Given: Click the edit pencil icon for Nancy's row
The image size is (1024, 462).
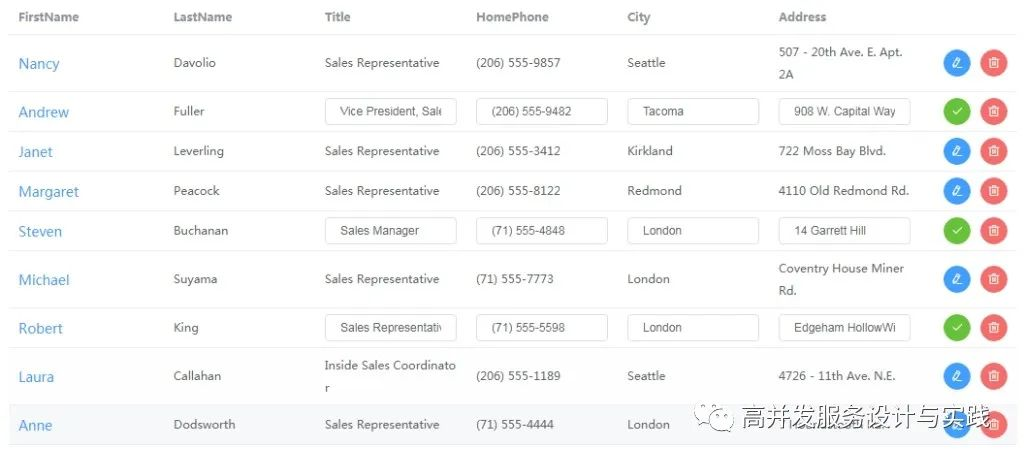Looking at the screenshot, I should (x=957, y=63).
